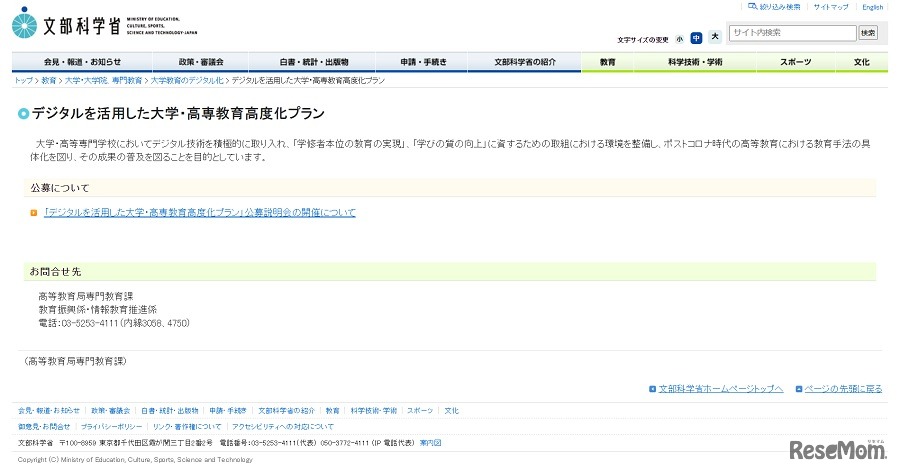Open footer link 文部科学省の紹介
Screen dimensions: 900x473
(286, 410)
